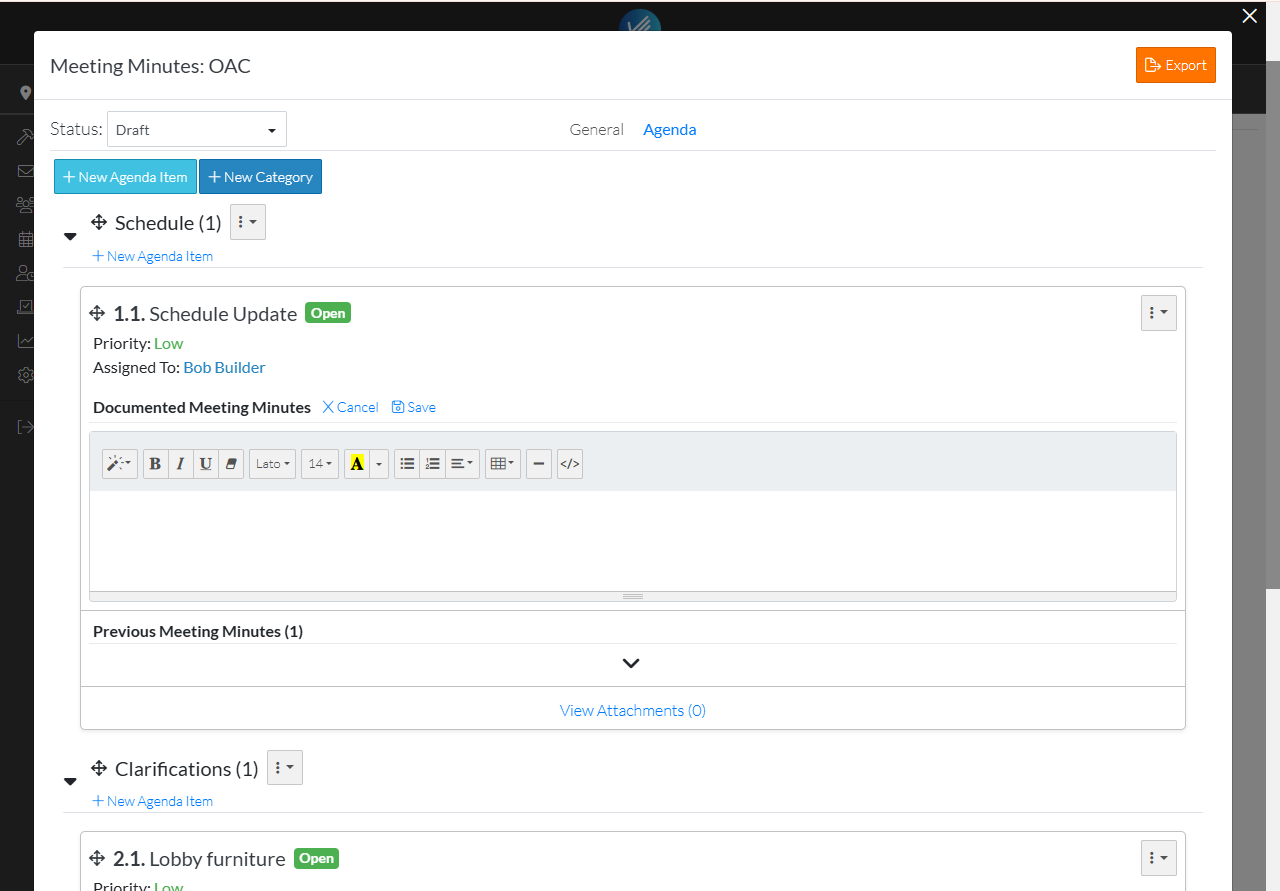Image resolution: width=1280 pixels, height=891 pixels.
Task: Open the envelope icon in the sidebar
Action: (26, 171)
